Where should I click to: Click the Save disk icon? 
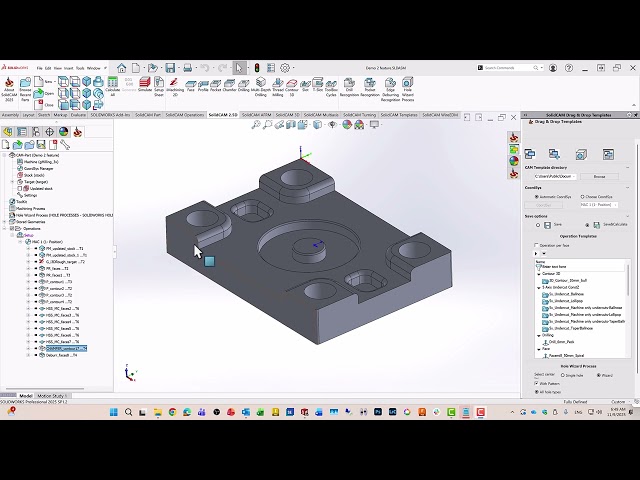(170, 68)
